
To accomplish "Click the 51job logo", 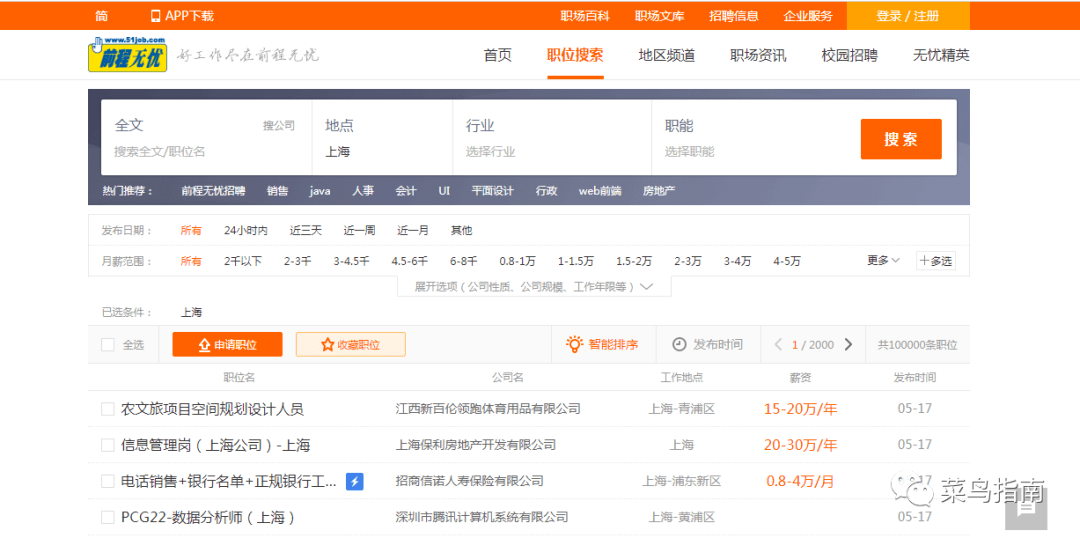I will [x=127, y=55].
